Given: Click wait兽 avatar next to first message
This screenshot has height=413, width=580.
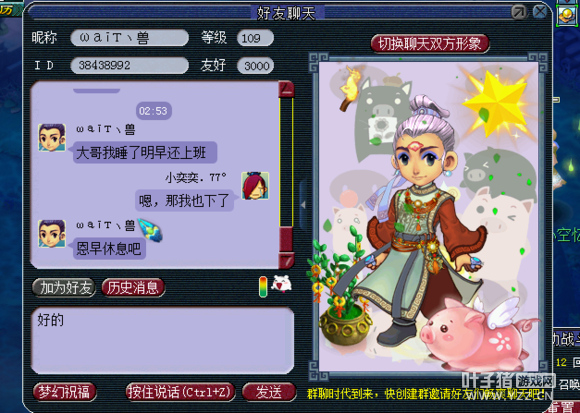Looking at the screenshot, I should 52,138.
